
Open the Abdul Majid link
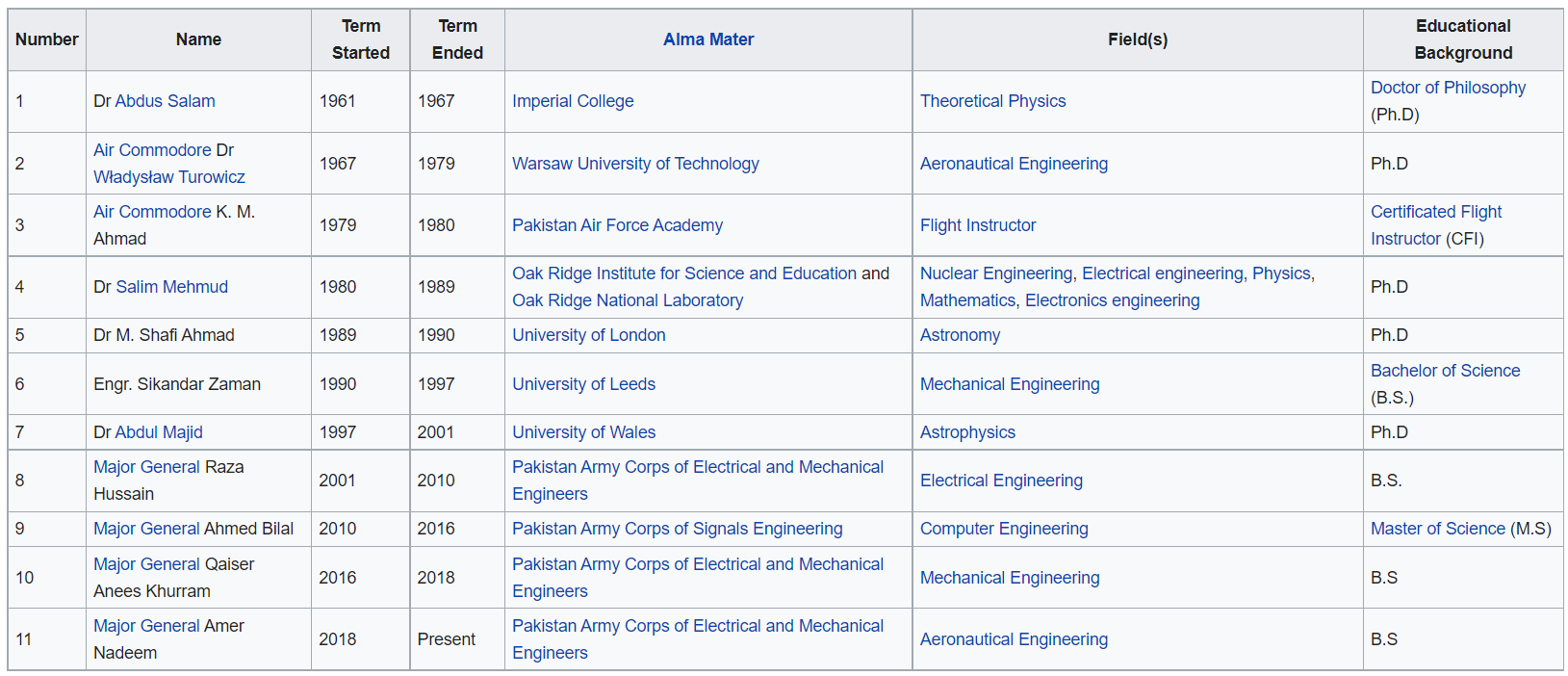click(x=159, y=432)
